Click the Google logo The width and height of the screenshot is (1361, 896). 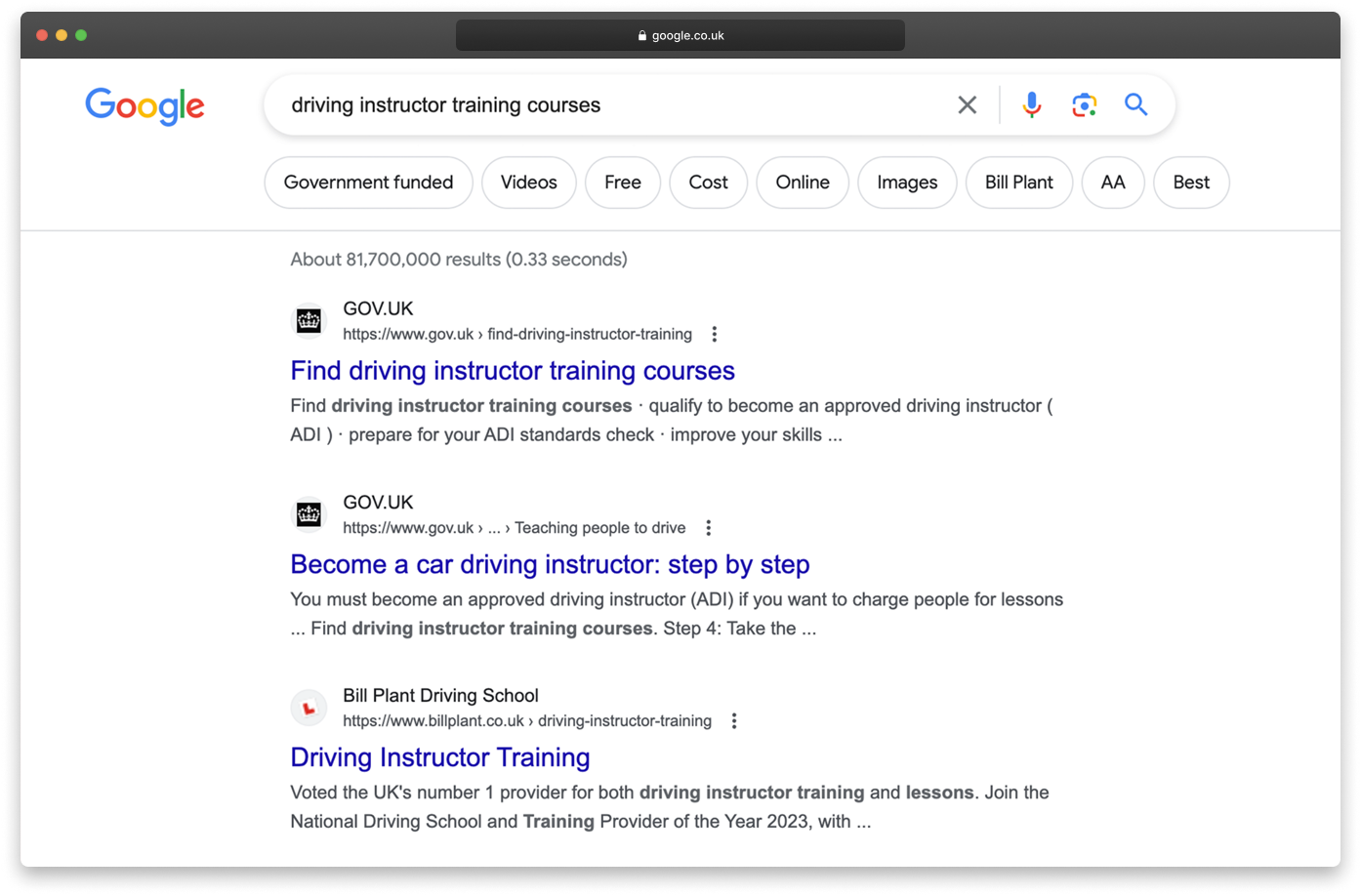tap(144, 105)
